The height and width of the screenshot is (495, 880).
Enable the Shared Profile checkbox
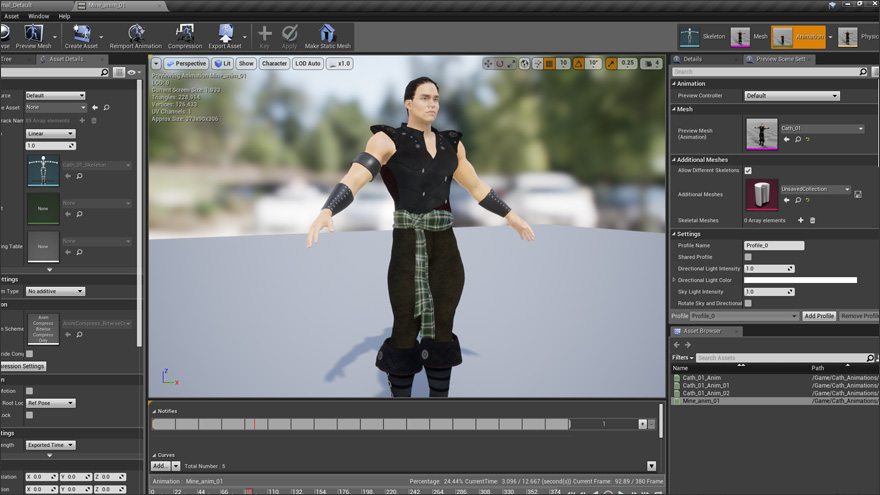748,257
